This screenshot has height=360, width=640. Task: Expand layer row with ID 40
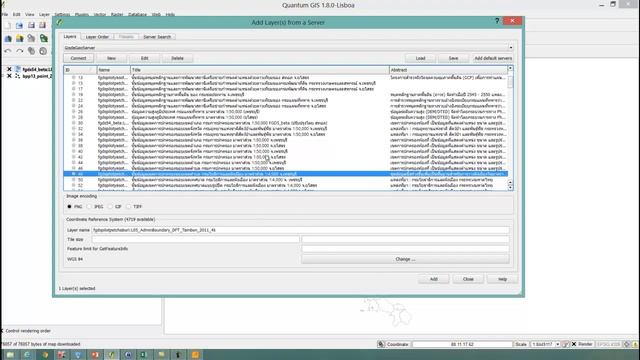point(74,151)
